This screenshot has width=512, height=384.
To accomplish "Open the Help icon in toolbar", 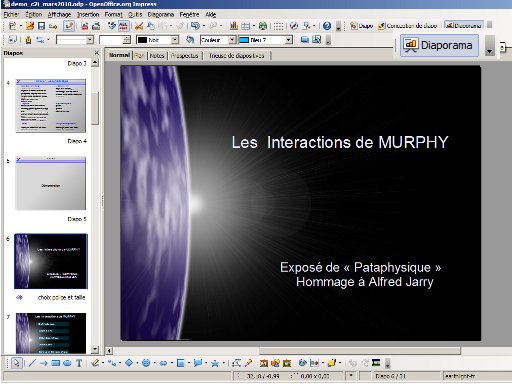I will (327, 26).
